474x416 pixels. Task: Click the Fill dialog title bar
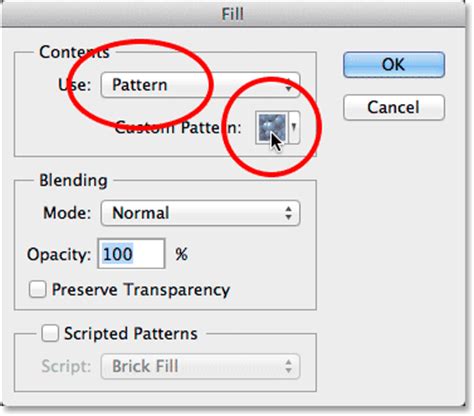233,13
